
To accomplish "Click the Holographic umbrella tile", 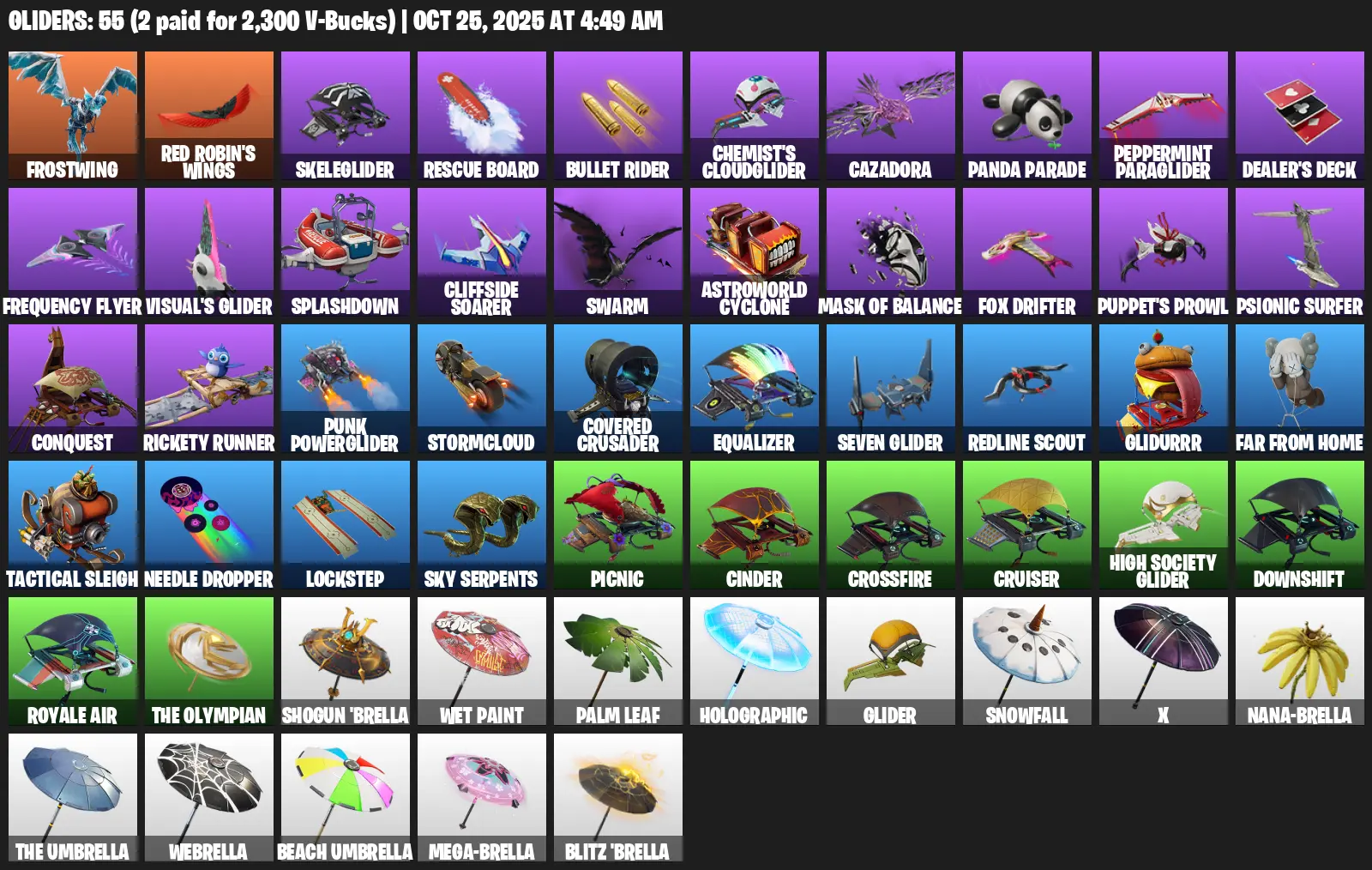I will 755,662.
